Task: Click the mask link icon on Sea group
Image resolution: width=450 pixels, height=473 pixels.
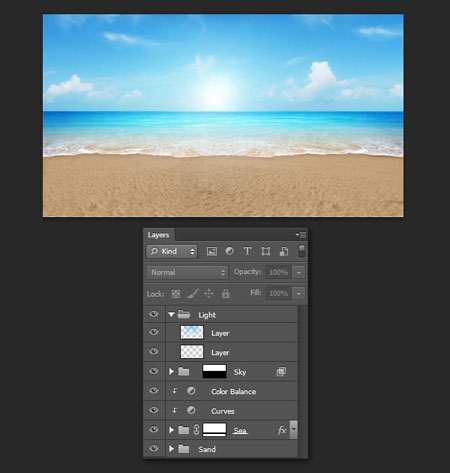Action: (196, 430)
